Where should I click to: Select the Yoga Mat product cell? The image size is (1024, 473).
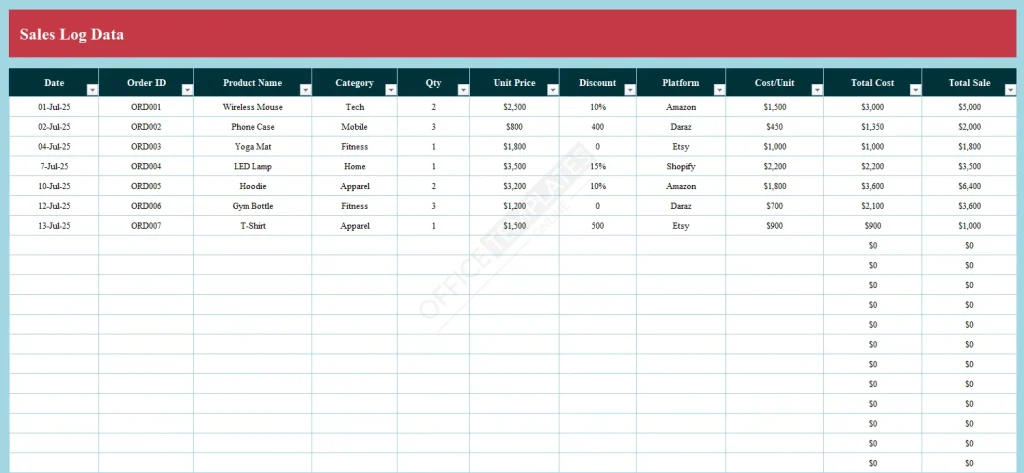coord(253,146)
